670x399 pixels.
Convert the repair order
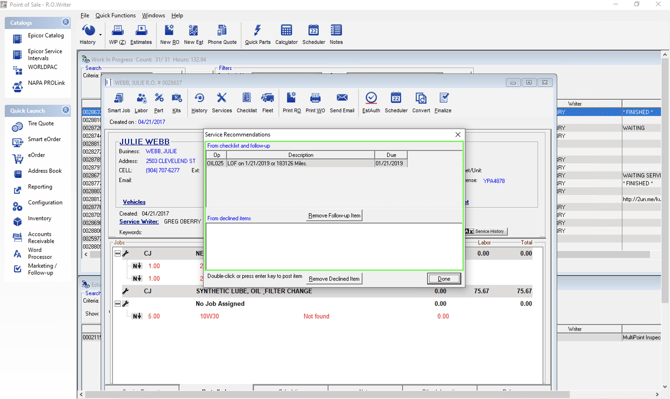tap(421, 103)
